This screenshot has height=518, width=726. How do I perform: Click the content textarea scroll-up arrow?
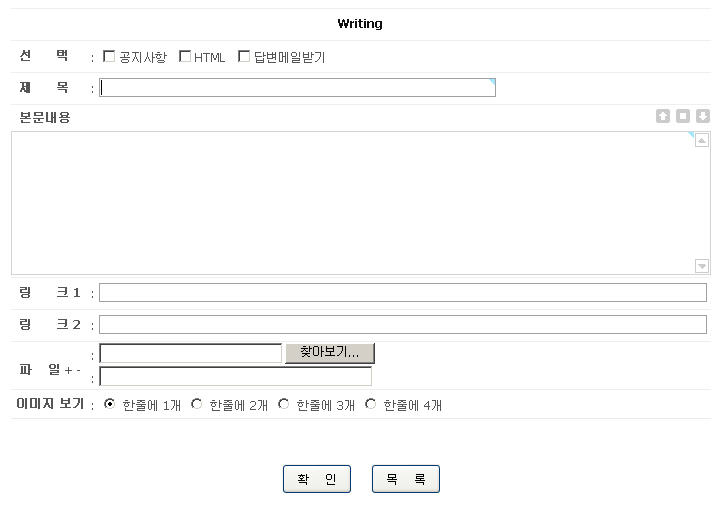pos(702,141)
